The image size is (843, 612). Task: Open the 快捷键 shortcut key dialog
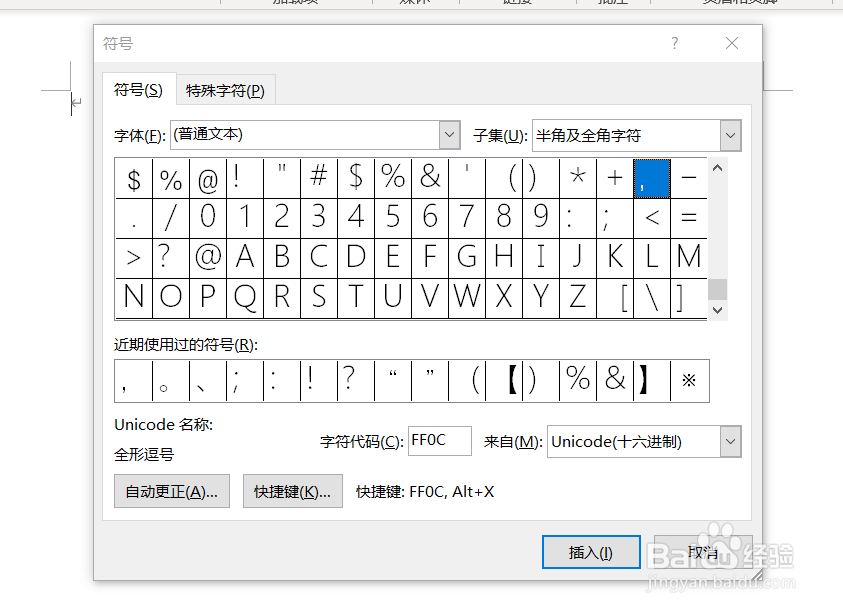point(292,491)
